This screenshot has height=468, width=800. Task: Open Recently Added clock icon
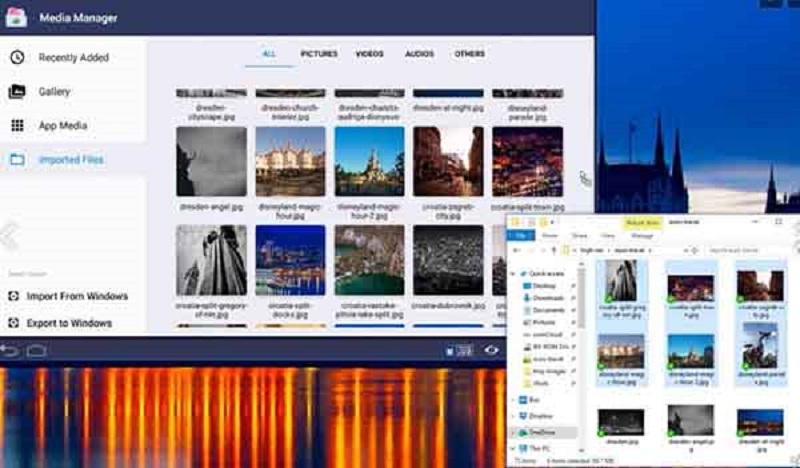[17, 58]
